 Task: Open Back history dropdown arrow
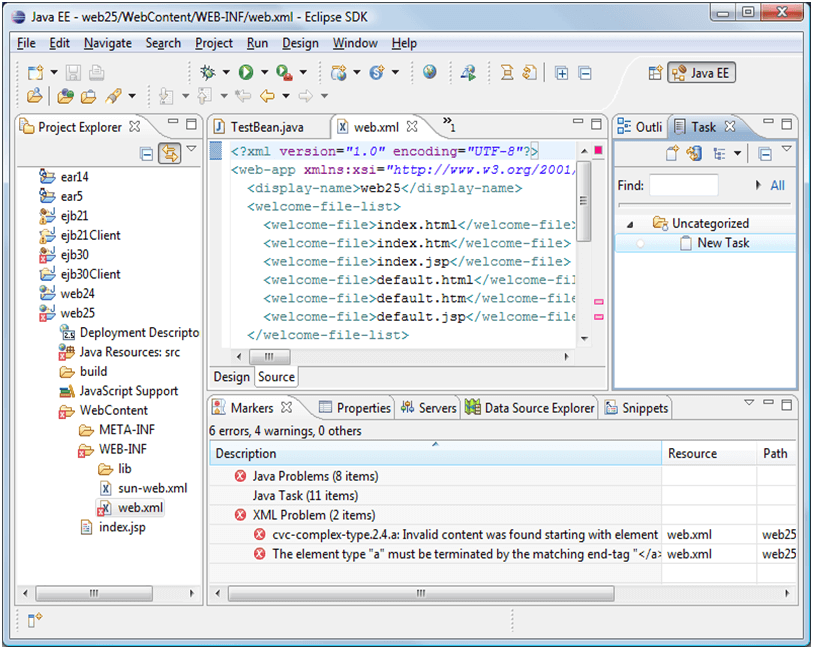point(286,96)
